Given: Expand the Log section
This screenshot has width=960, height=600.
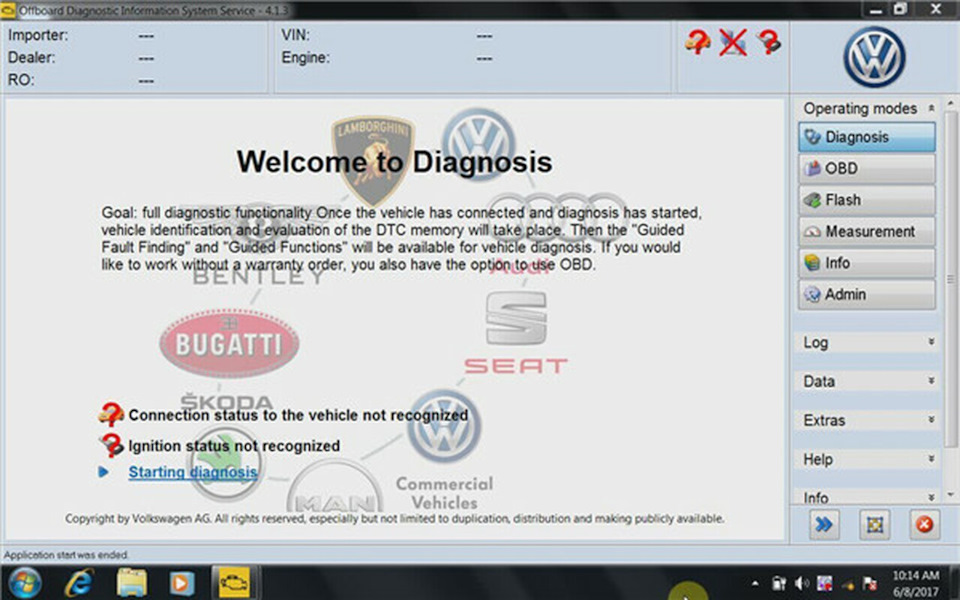Looking at the screenshot, I should [864, 342].
